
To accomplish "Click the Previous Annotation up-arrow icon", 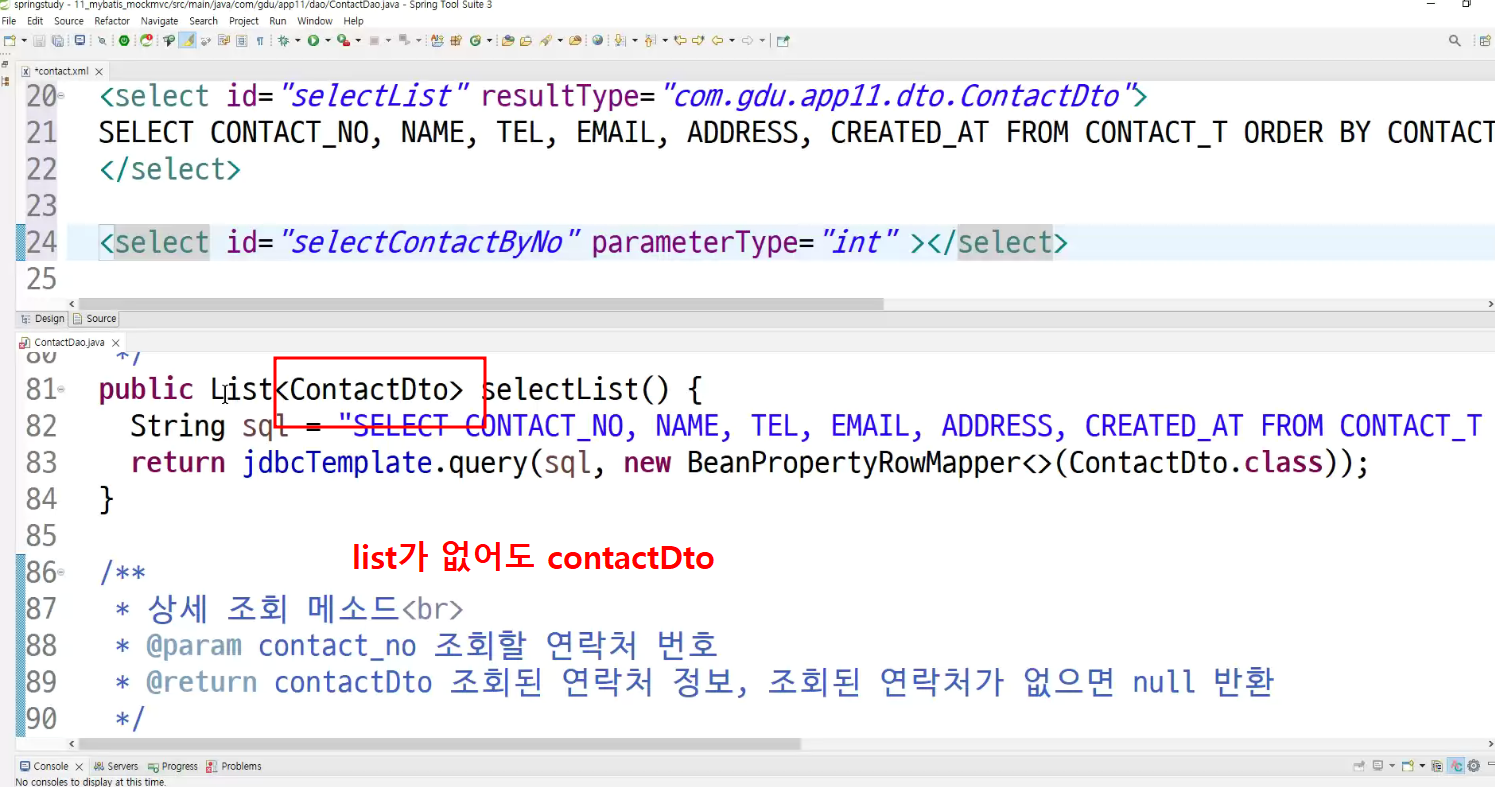I will (x=650, y=41).
